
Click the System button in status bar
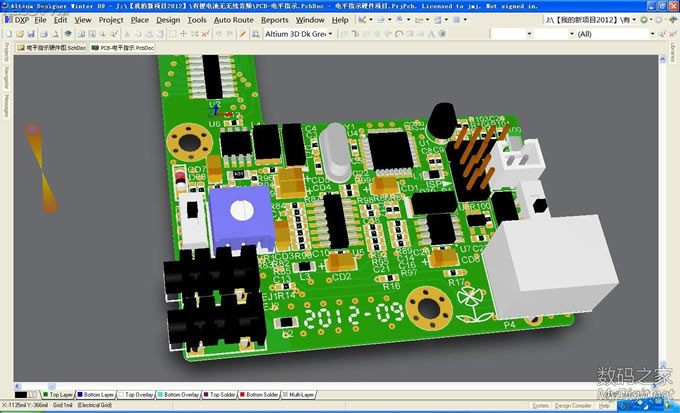click(540, 406)
